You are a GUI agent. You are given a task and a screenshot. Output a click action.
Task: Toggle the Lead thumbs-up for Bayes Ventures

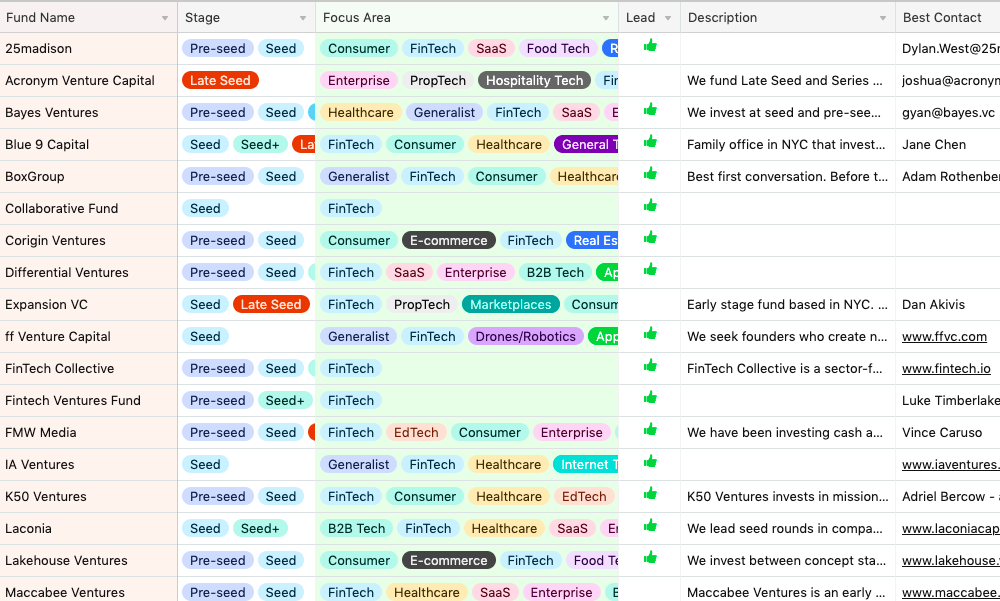[x=650, y=110]
